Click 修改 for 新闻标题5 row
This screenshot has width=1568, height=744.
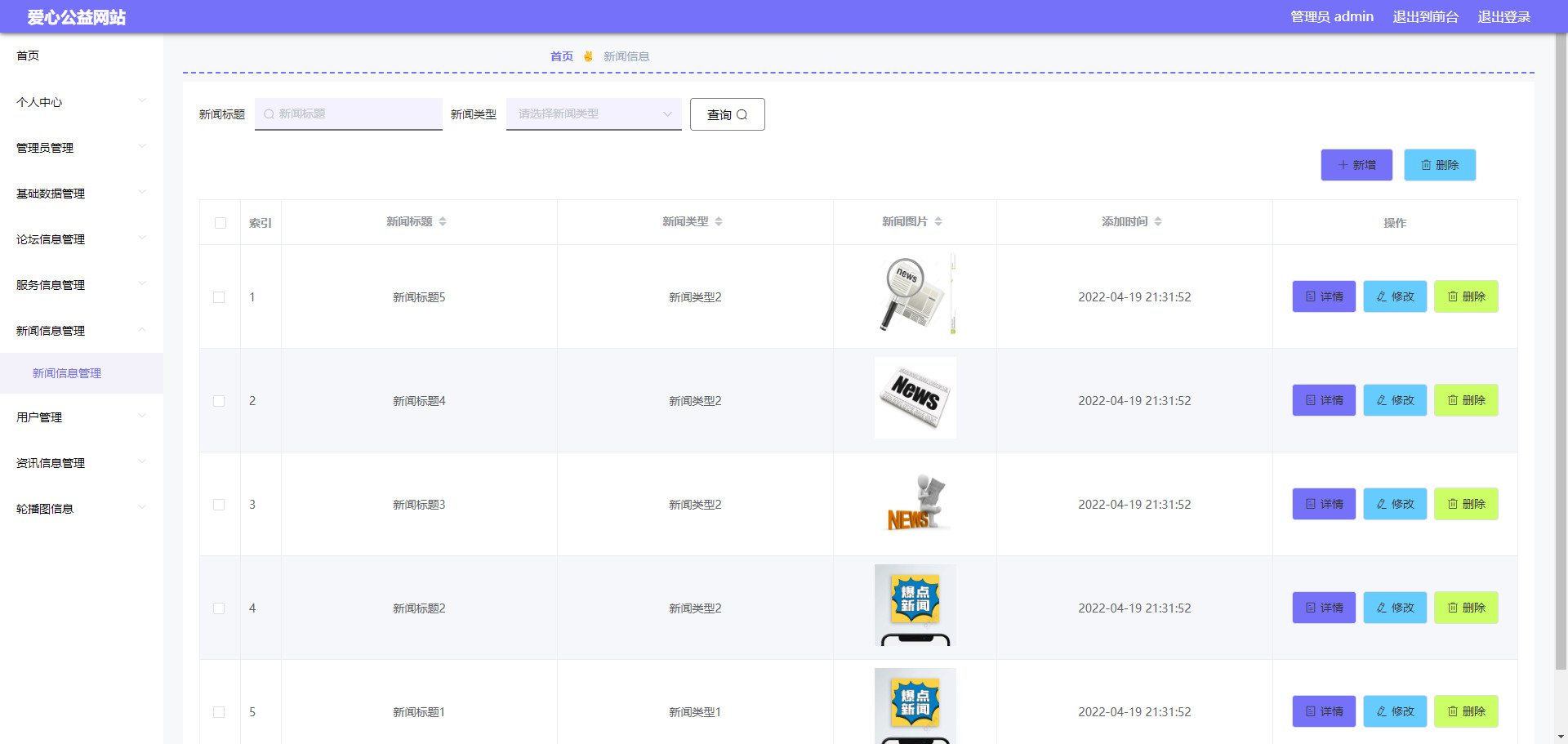[1395, 296]
